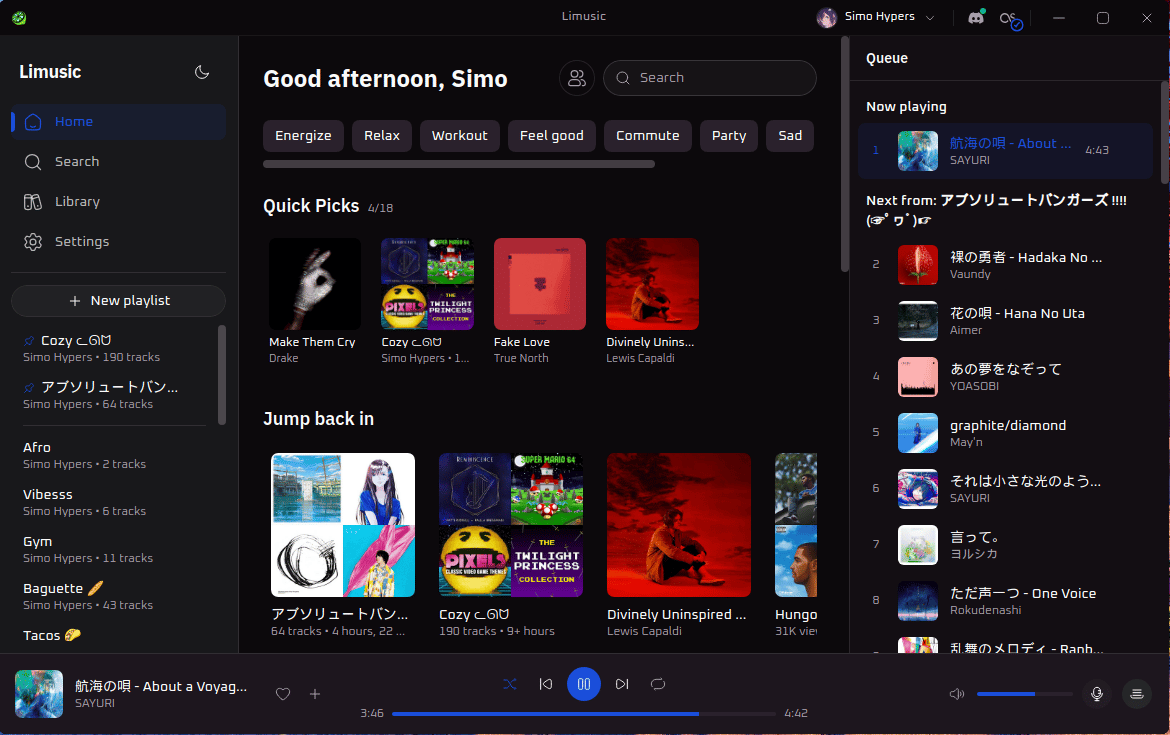The height and width of the screenshot is (735, 1170).
Task: Open Cozy quick pick thumbnail
Action: pos(428,284)
